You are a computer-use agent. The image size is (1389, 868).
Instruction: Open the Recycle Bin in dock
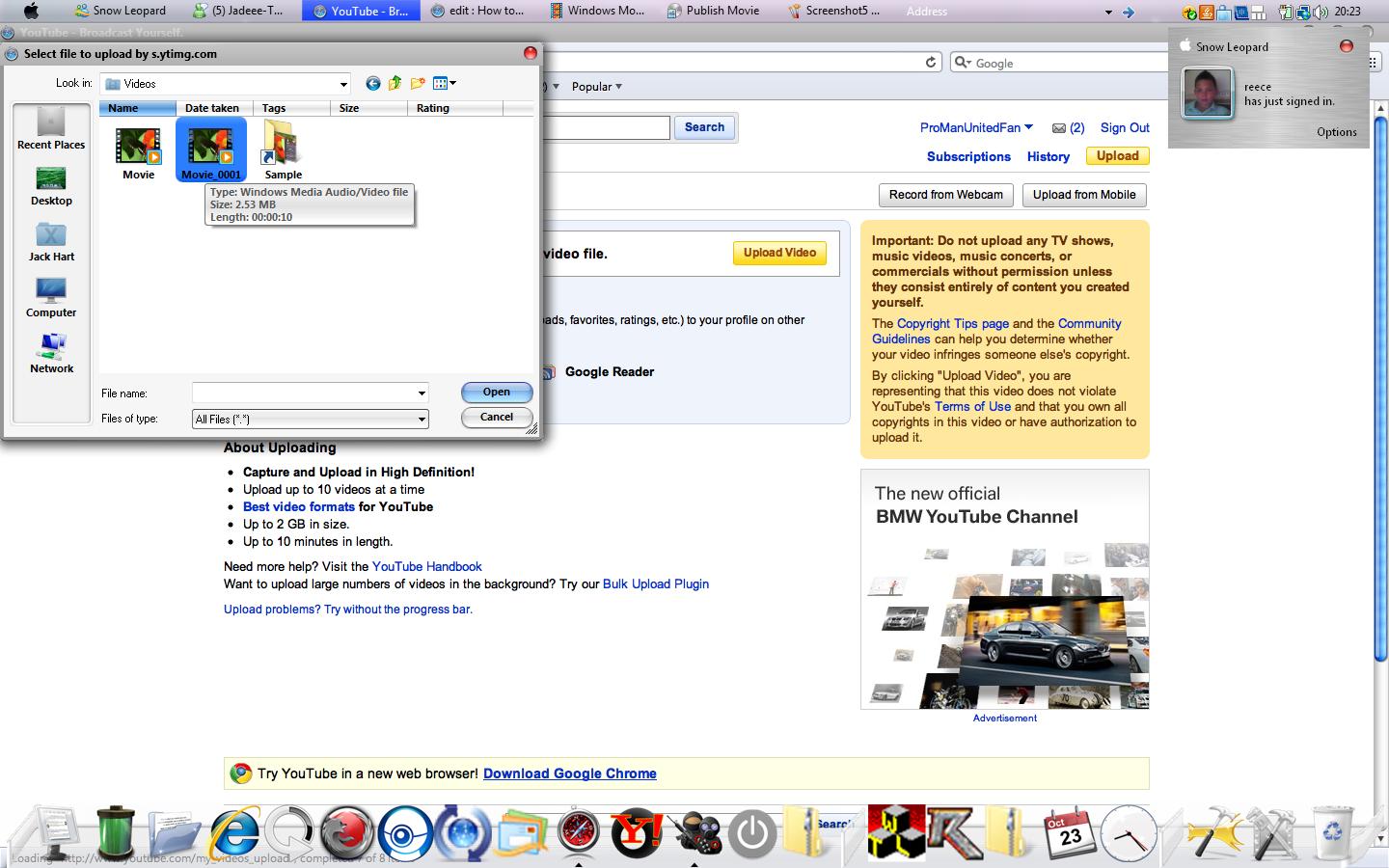coord(1333,831)
